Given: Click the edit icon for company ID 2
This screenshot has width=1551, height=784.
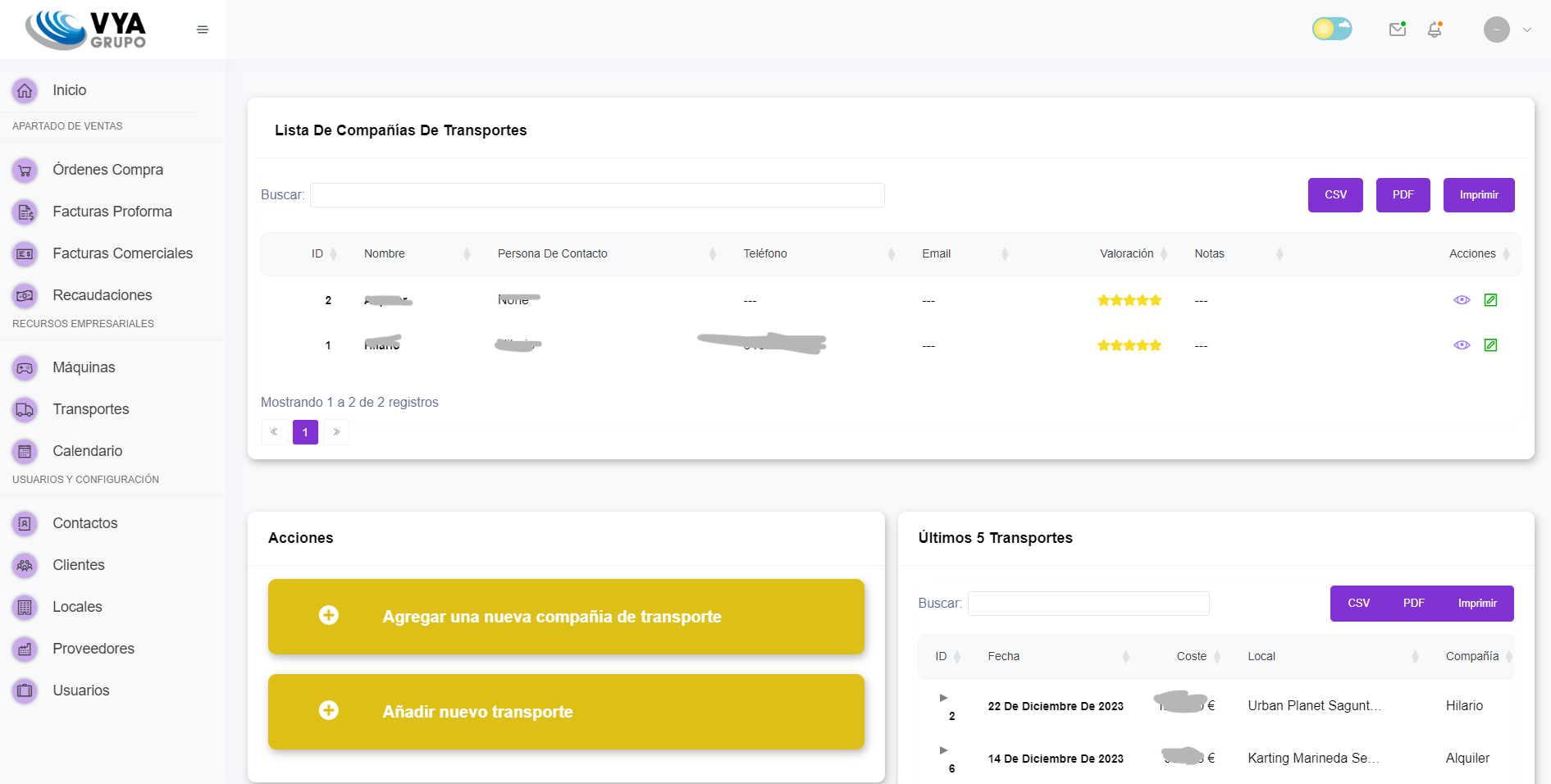Looking at the screenshot, I should coord(1490,300).
